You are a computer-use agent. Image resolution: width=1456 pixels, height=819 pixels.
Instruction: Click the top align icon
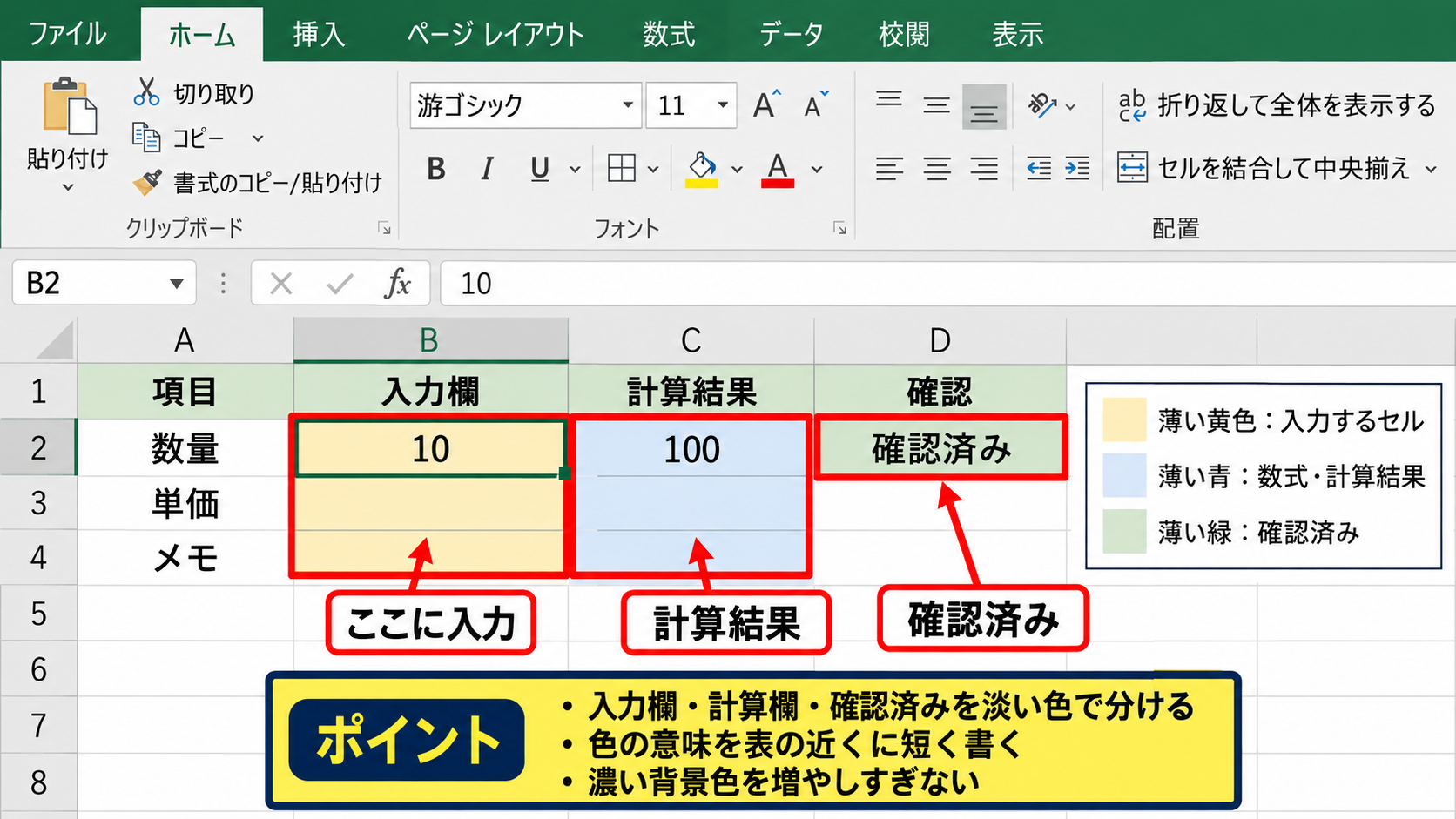click(889, 99)
